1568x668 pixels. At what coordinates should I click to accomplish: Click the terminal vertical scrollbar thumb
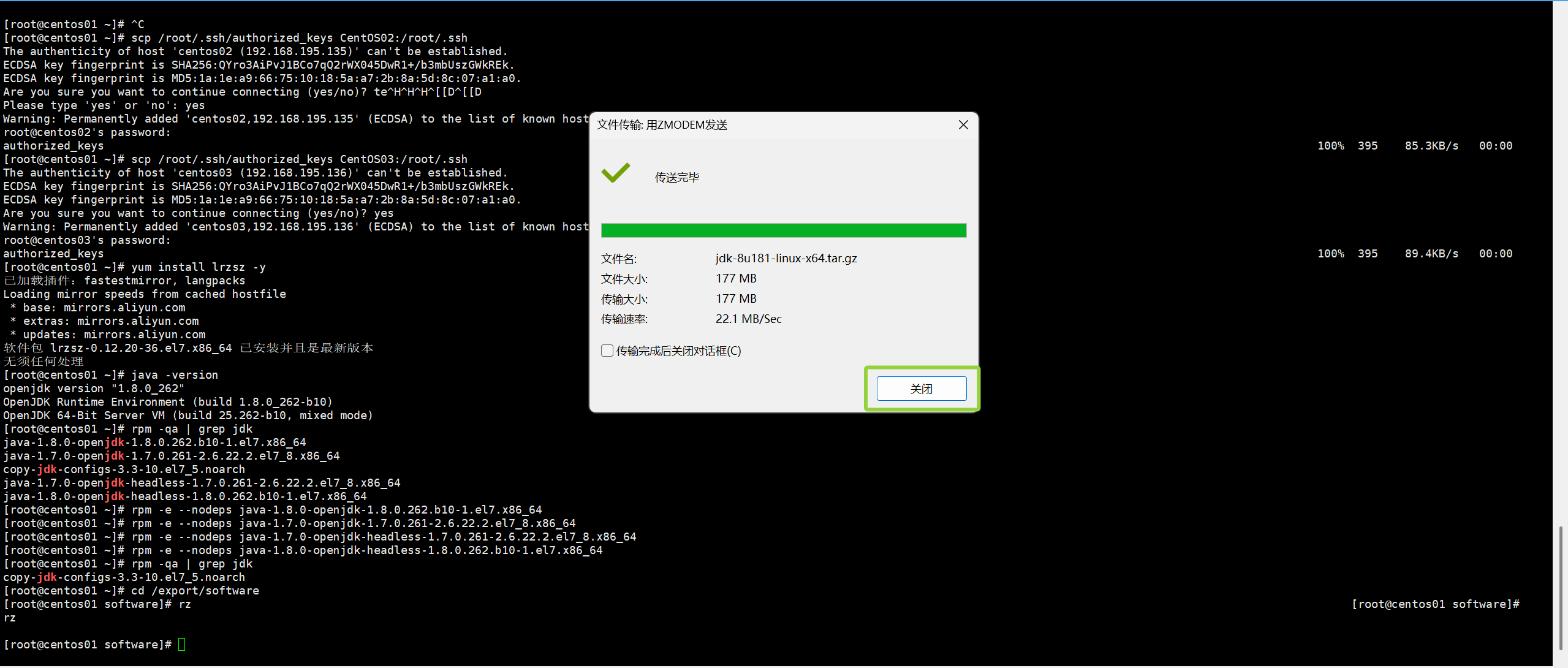click(1560, 587)
